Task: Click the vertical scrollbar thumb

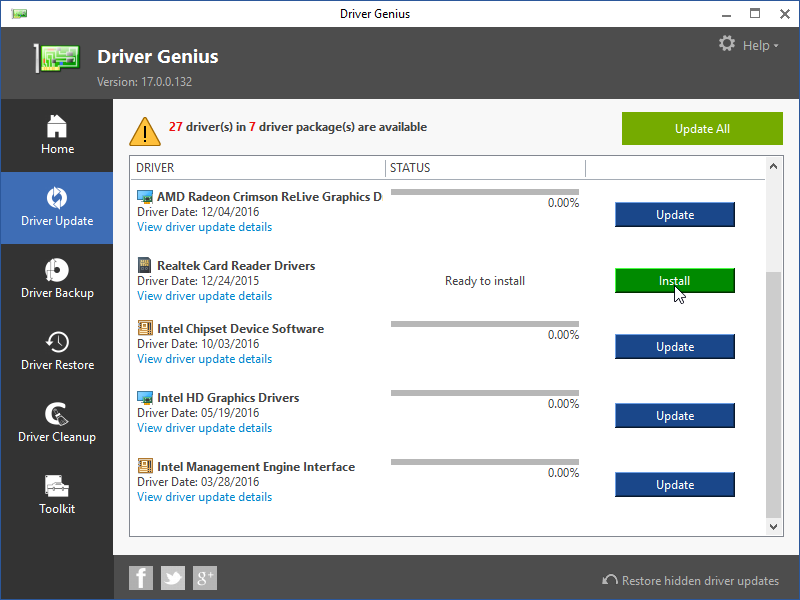Action: point(773,394)
